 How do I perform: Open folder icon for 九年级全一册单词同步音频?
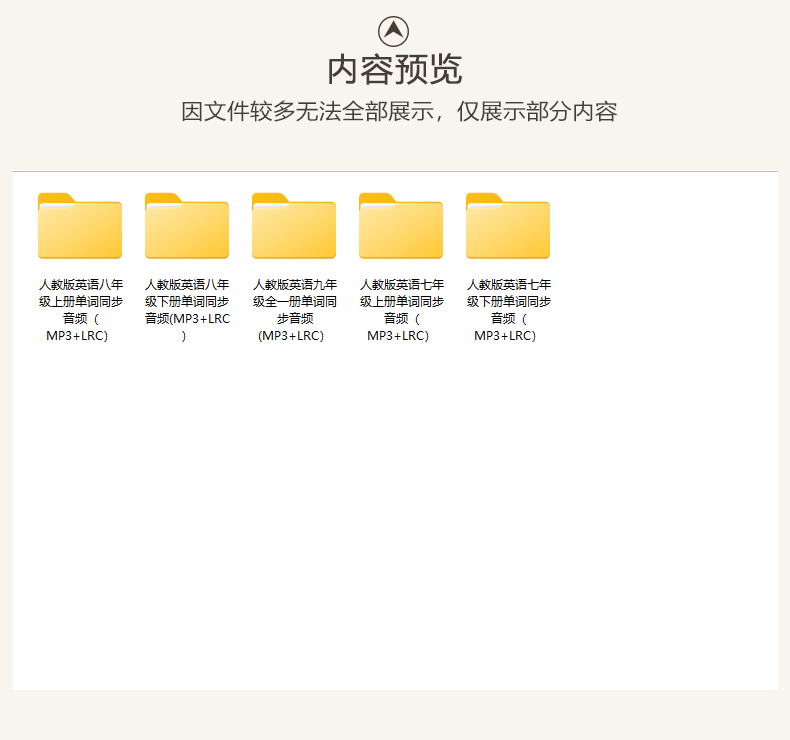tap(294, 226)
